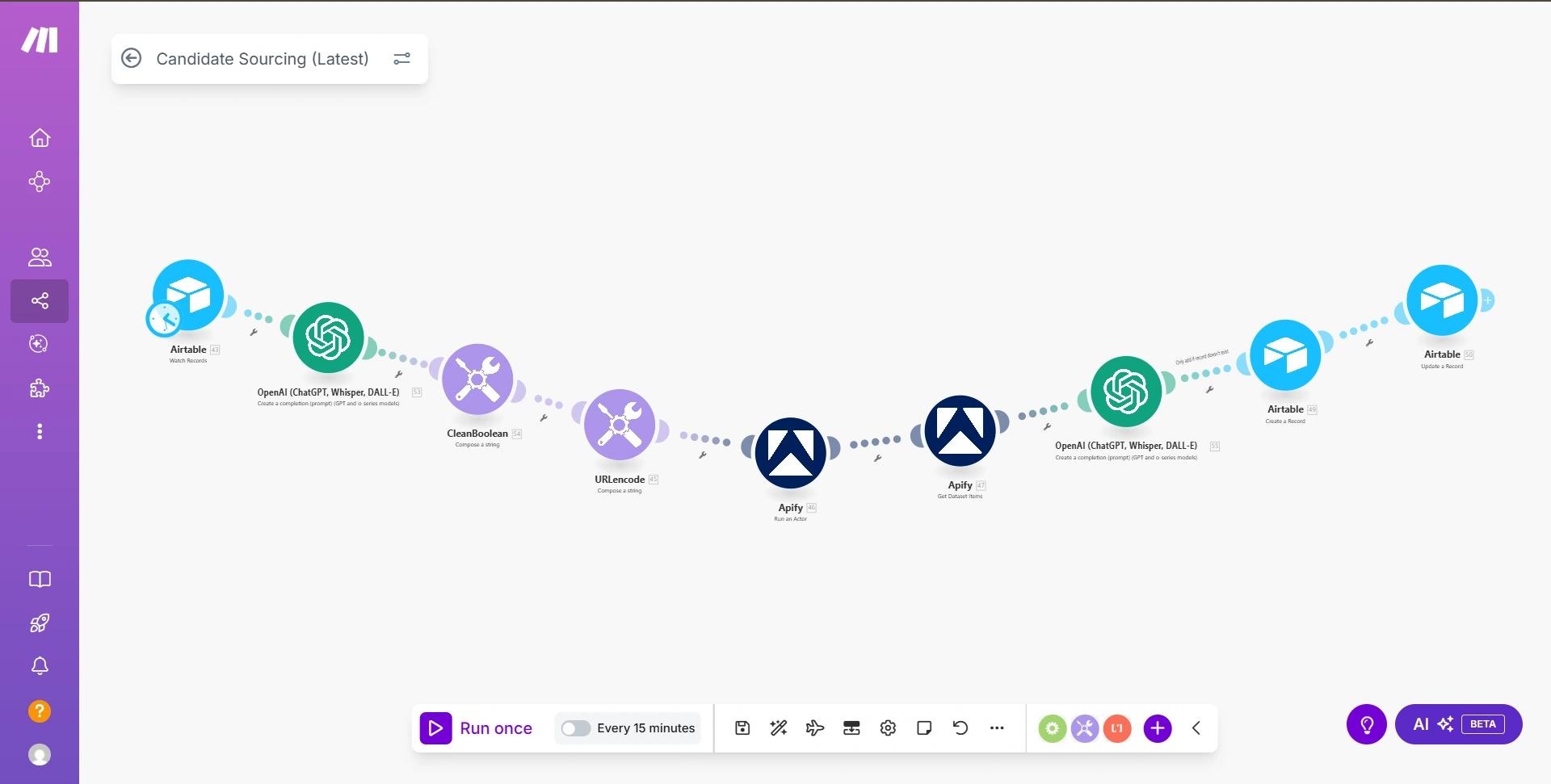
Task: Open the URLencode tools module
Action: pos(620,425)
